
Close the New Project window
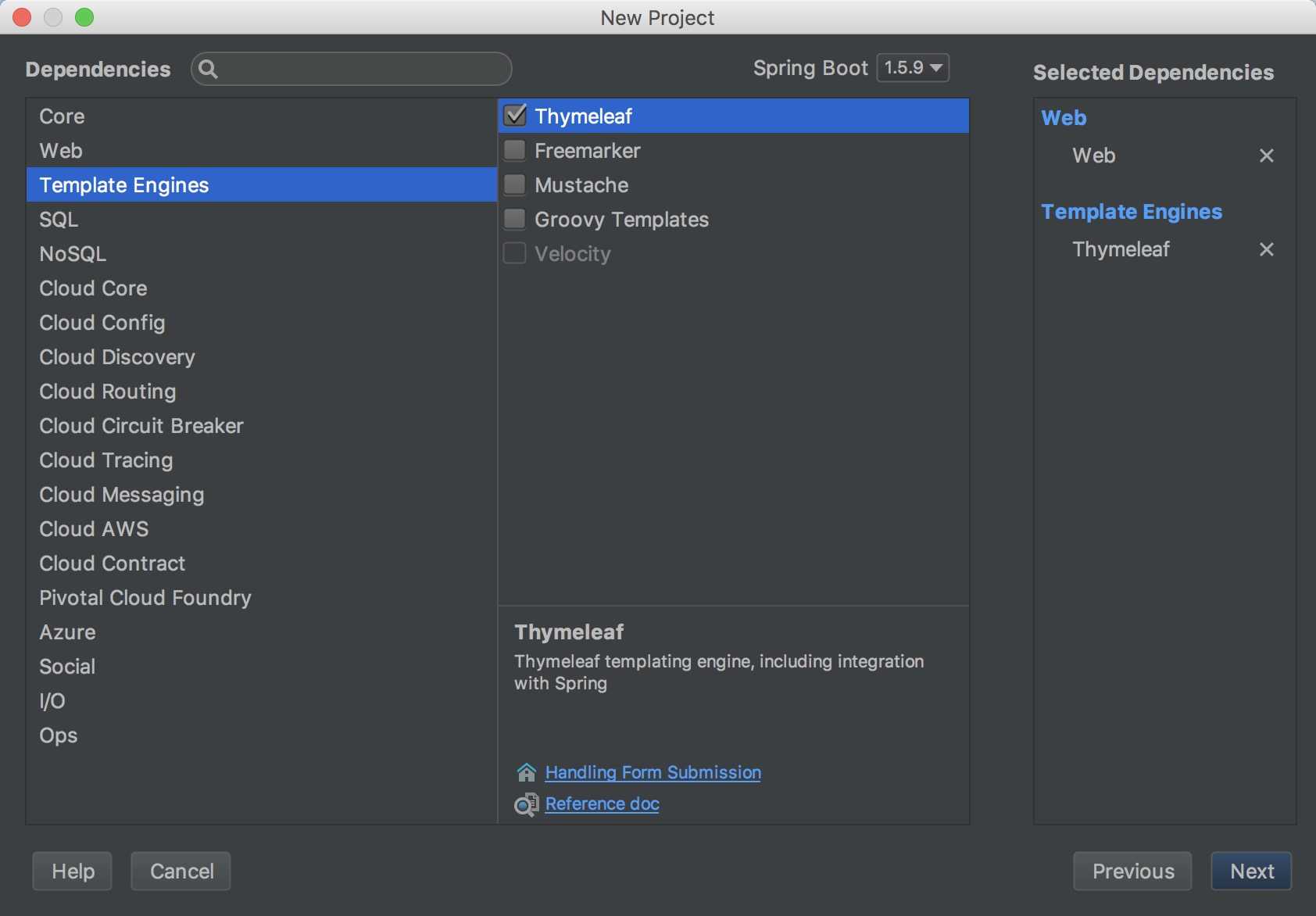point(22,17)
